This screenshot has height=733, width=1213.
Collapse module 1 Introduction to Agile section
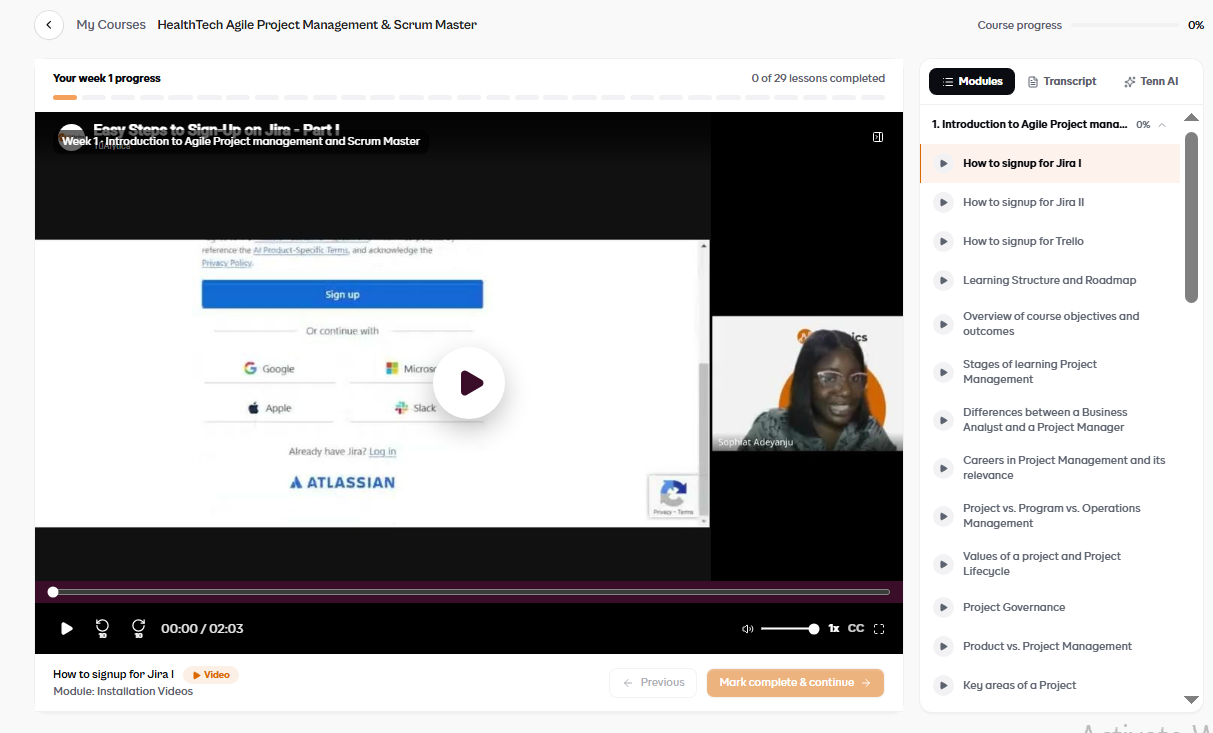coord(1162,125)
